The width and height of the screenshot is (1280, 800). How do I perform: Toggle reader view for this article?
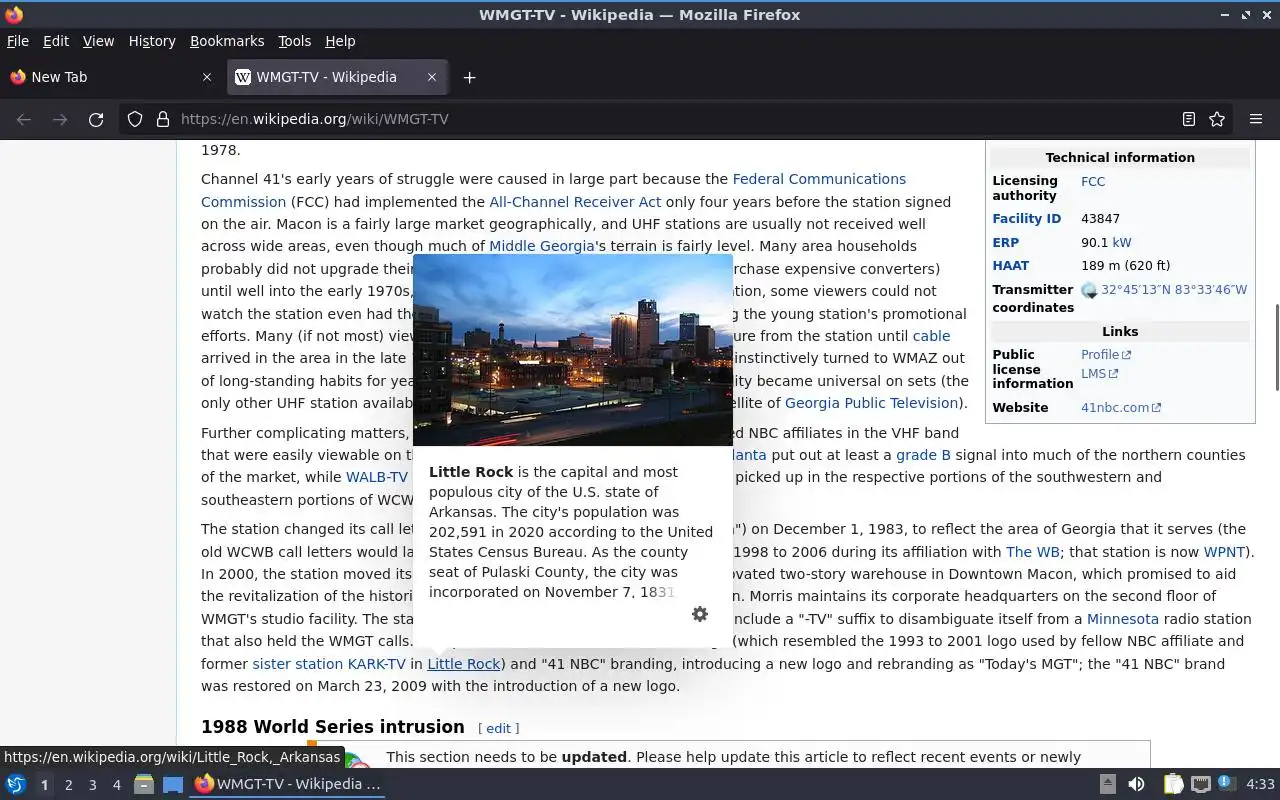tap(1189, 119)
